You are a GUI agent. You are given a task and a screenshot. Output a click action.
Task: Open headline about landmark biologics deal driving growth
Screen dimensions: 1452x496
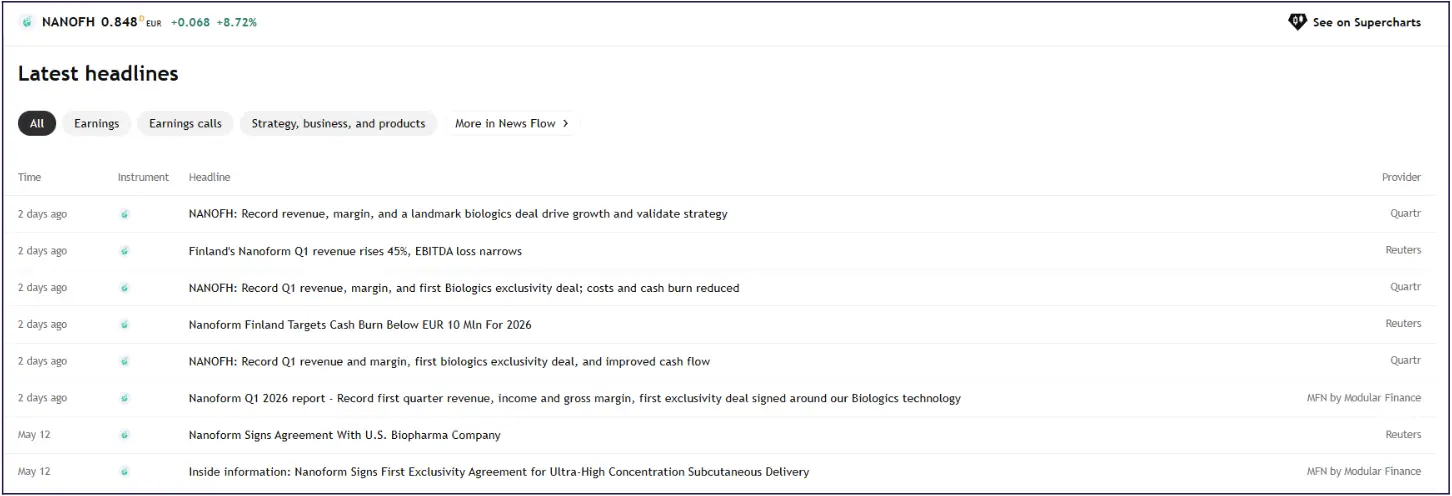pos(458,214)
